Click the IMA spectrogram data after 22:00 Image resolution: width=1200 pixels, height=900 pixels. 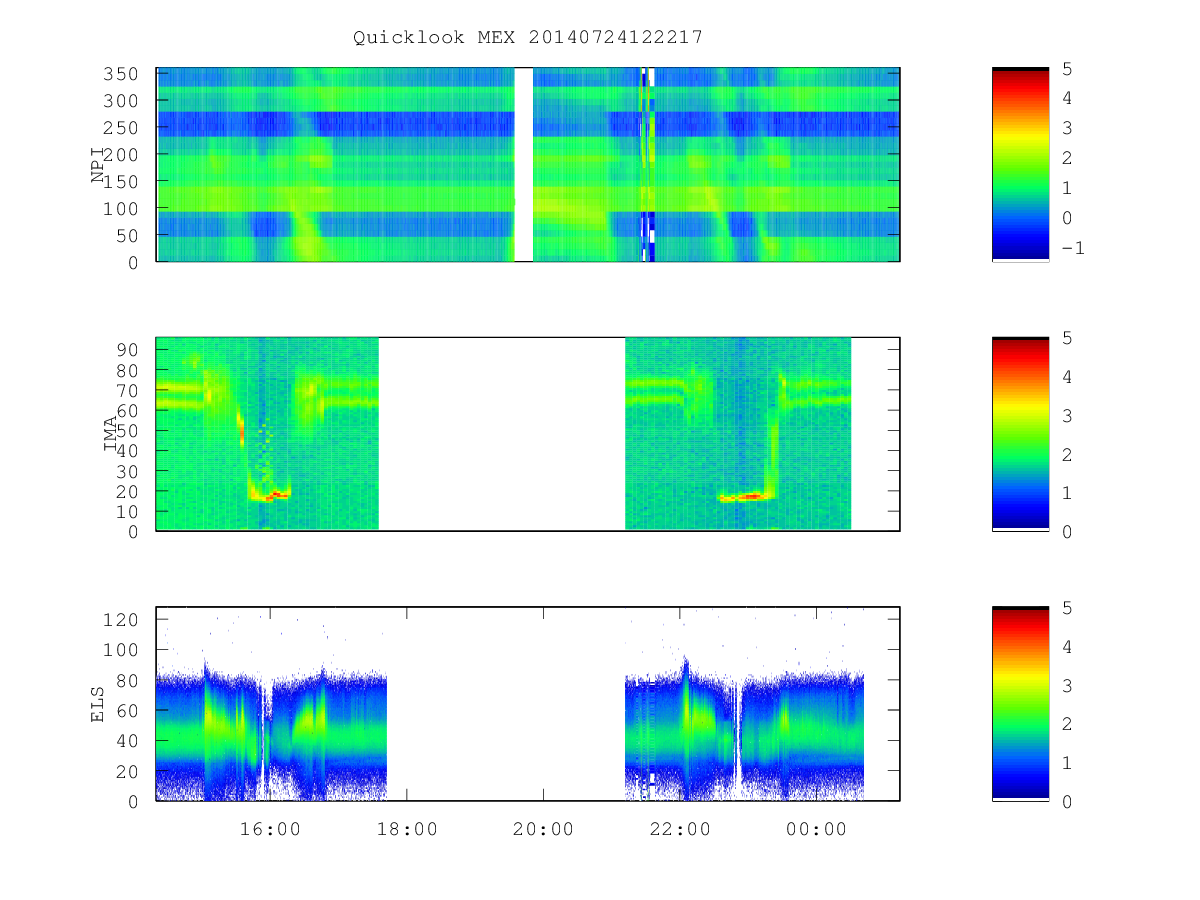tap(738, 434)
